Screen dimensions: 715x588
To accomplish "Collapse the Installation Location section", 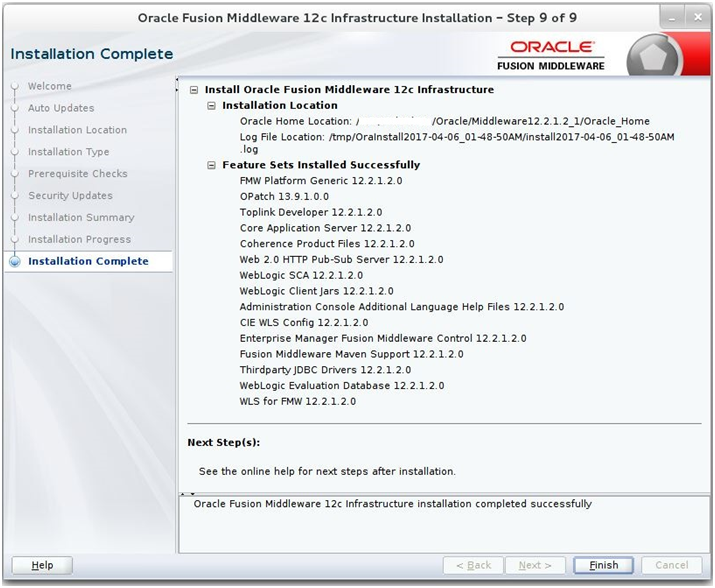I will pyautogui.click(x=211, y=106).
